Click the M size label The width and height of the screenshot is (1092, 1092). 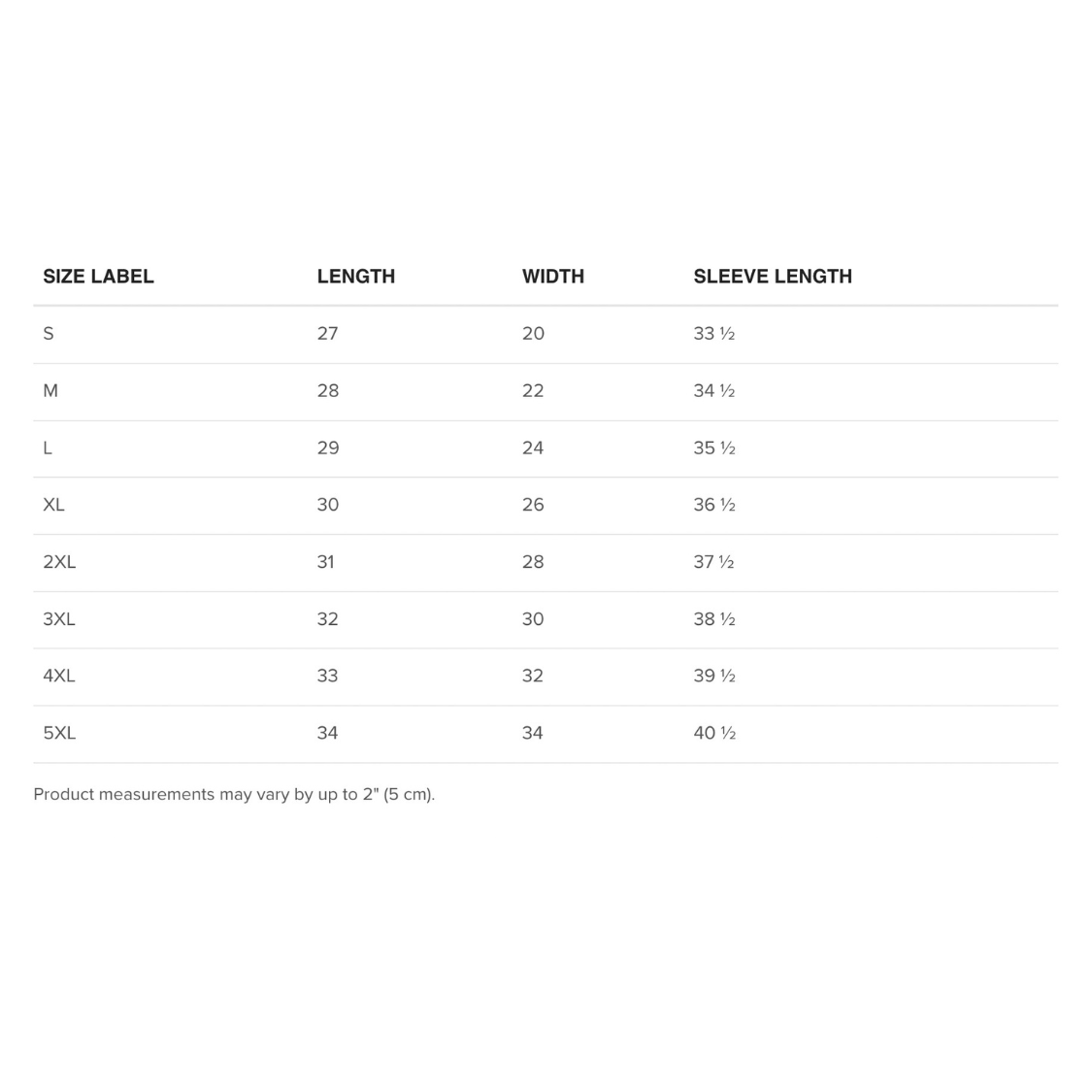50,391
